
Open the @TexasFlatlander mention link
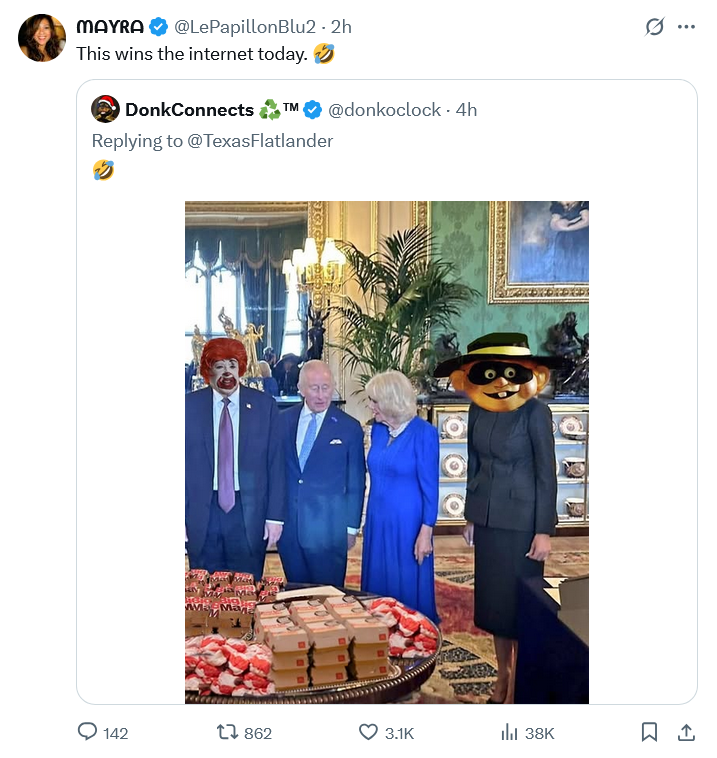click(260, 141)
